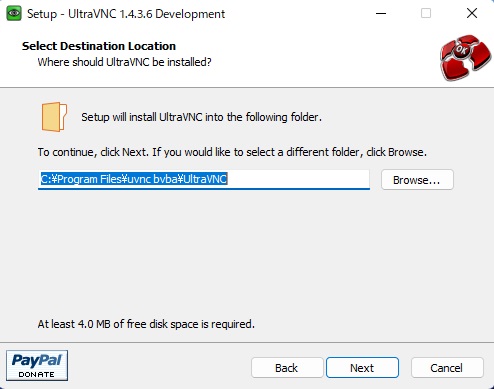Image resolution: width=494 pixels, height=389 pixels.
Task: Cancel the UltraVNC installation
Action: tap(447, 368)
